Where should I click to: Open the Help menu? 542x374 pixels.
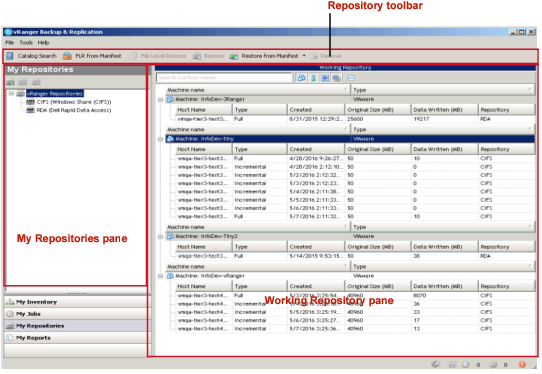[43, 43]
